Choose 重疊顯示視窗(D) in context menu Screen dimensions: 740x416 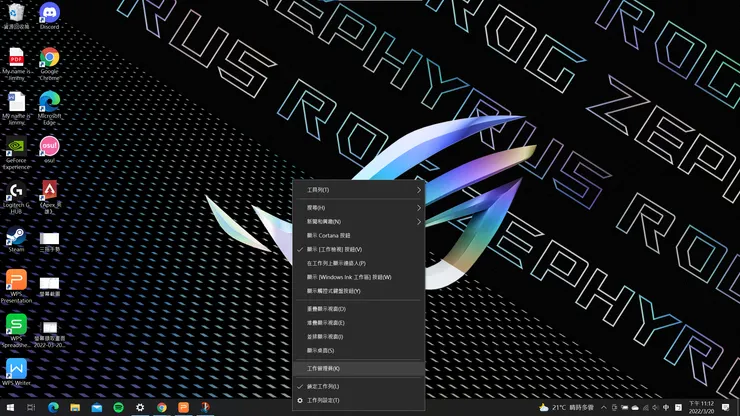point(359,309)
